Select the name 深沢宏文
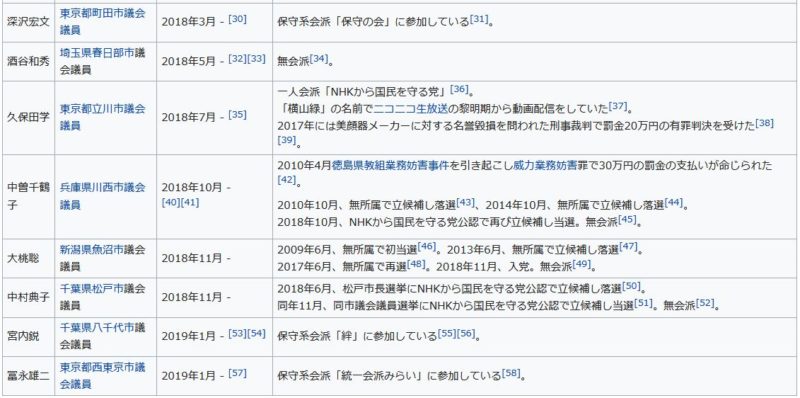This screenshot has width=800, height=398. tap(29, 21)
